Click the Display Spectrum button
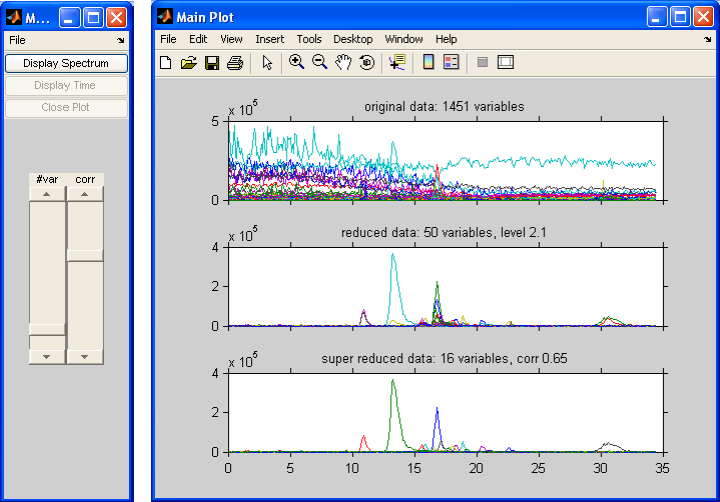The height and width of the screenshot is (502, 720). point(66,63)
